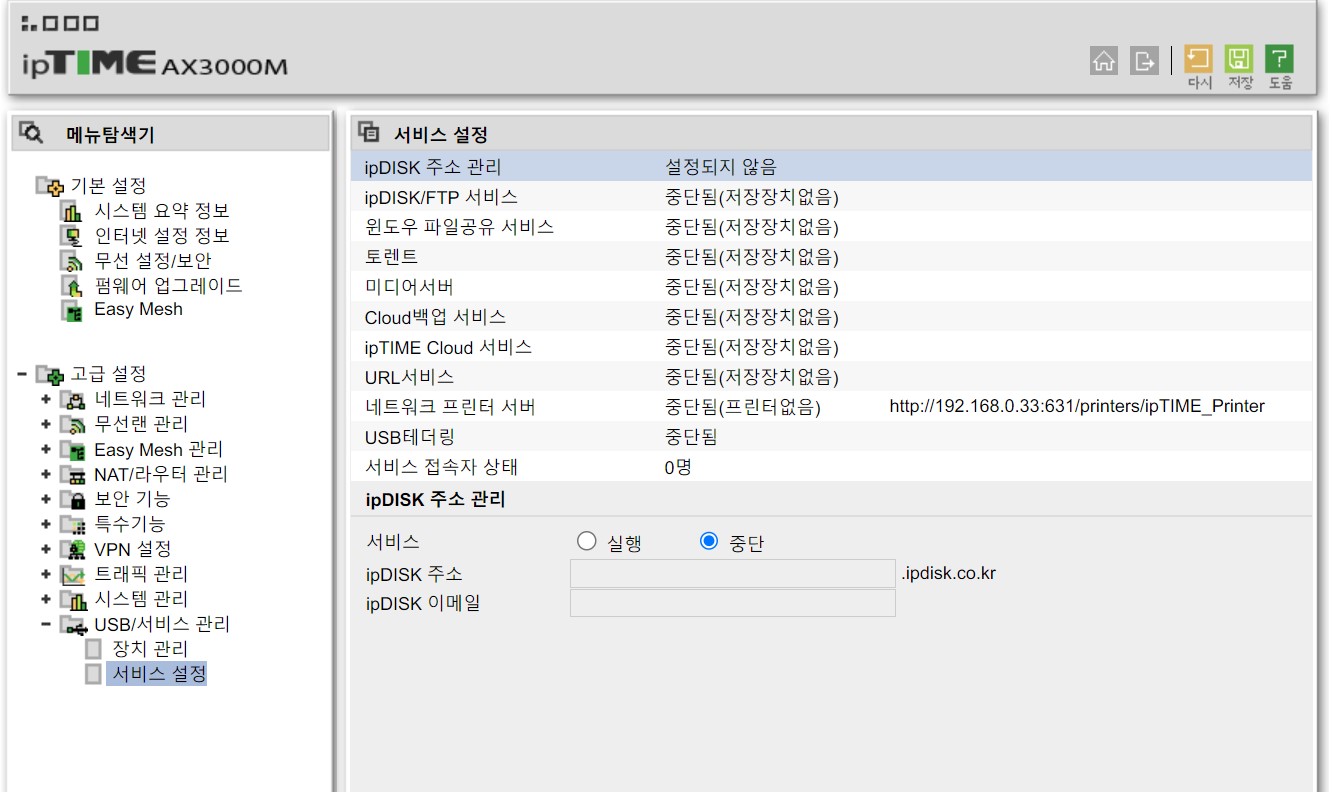The width and height of the screenshot is (1333, 792).
Task: Click the NAT/라우터 관리 folder icon
Action: click(x=73, y=475)
